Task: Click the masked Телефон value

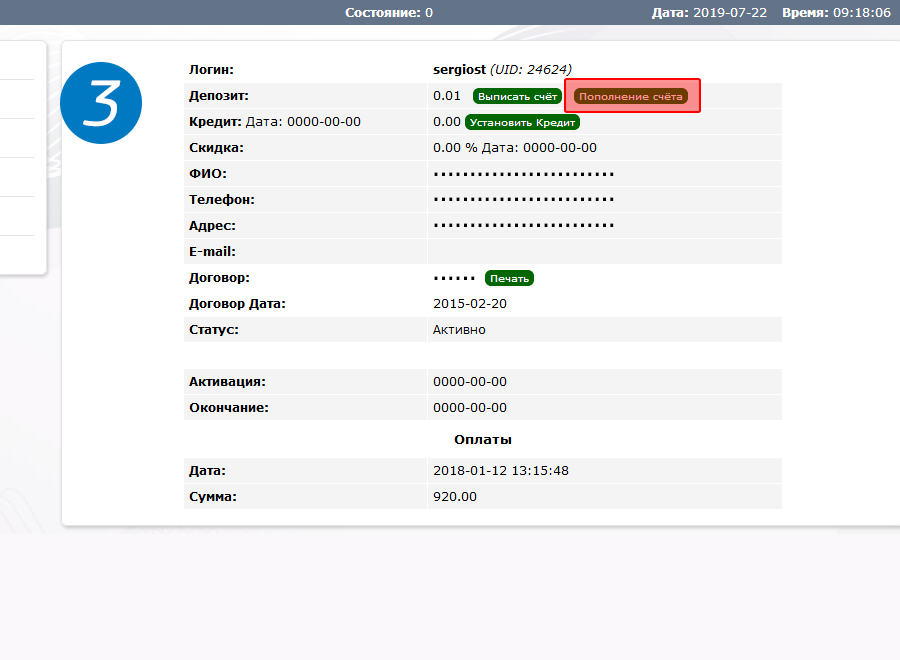Action: [524, 200]
